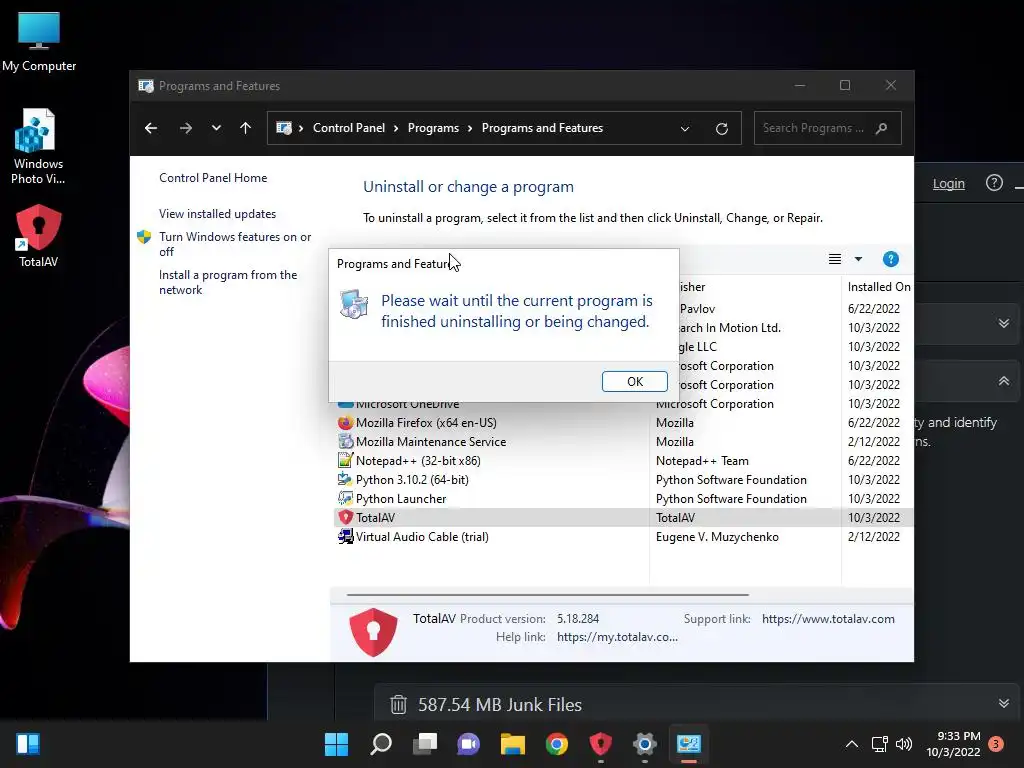This screenshot has height=768, width=1024.
Task: Expand address bar history dropdown
Action: (684, 129)
